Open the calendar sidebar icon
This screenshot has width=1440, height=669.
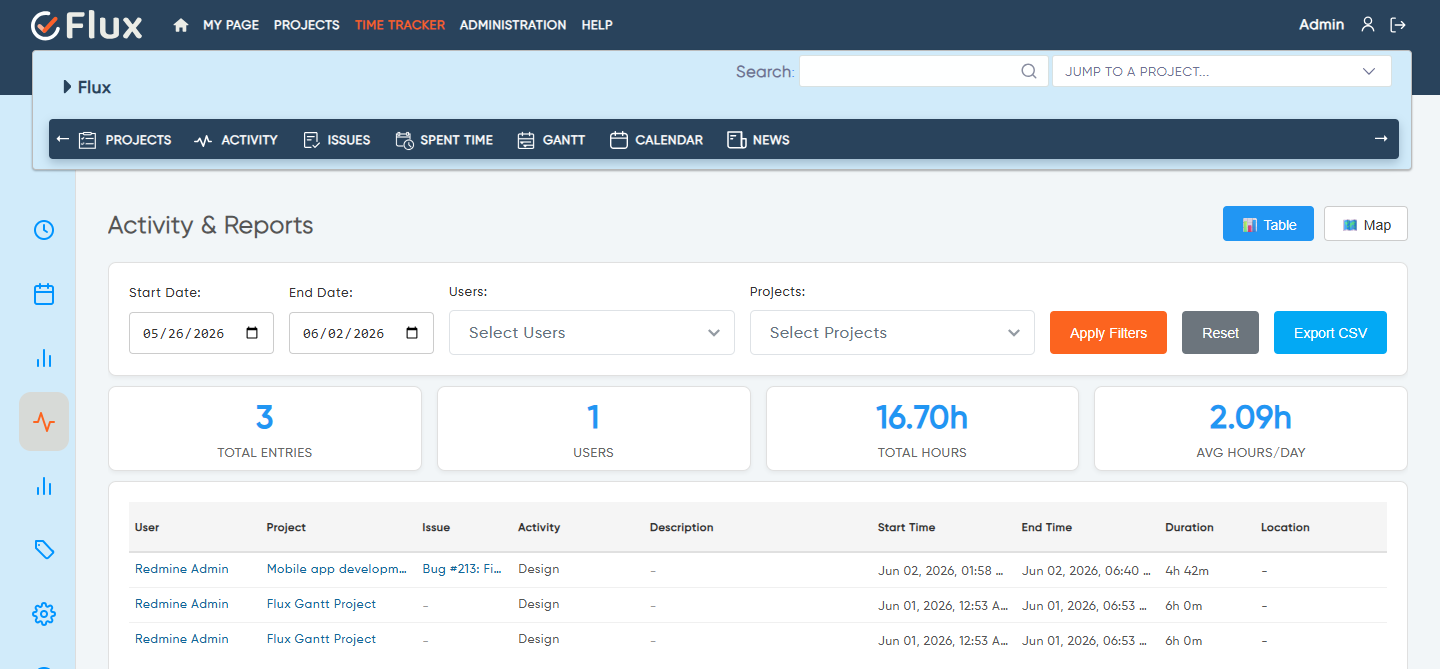click(44, 294)
